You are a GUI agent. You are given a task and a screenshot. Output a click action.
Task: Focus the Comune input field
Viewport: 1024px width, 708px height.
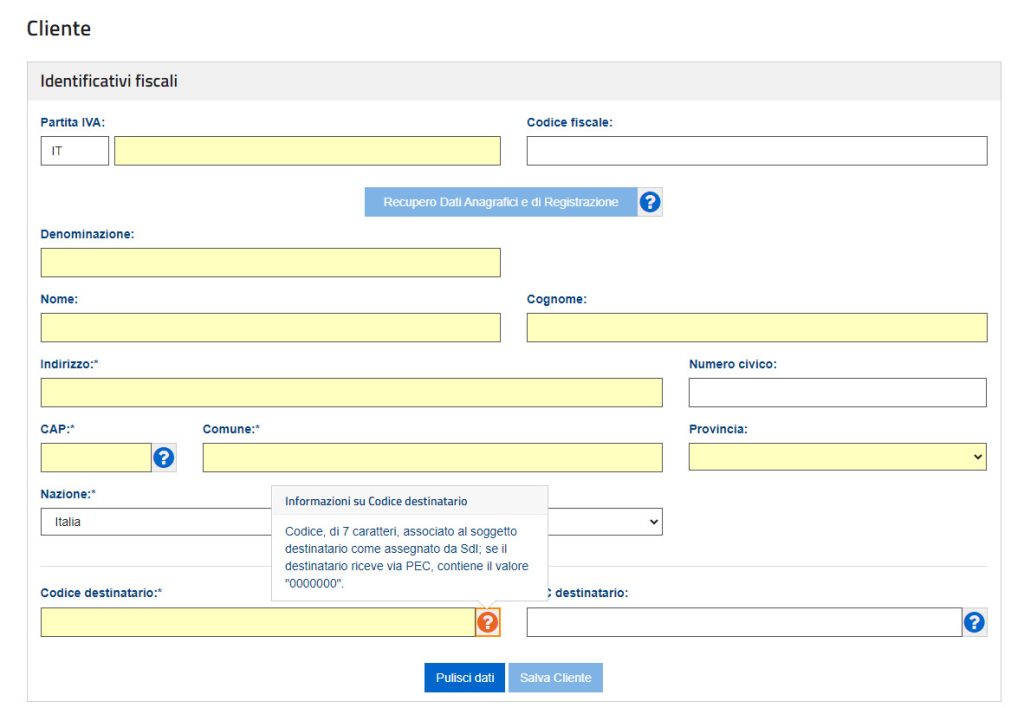click(432, 457)
